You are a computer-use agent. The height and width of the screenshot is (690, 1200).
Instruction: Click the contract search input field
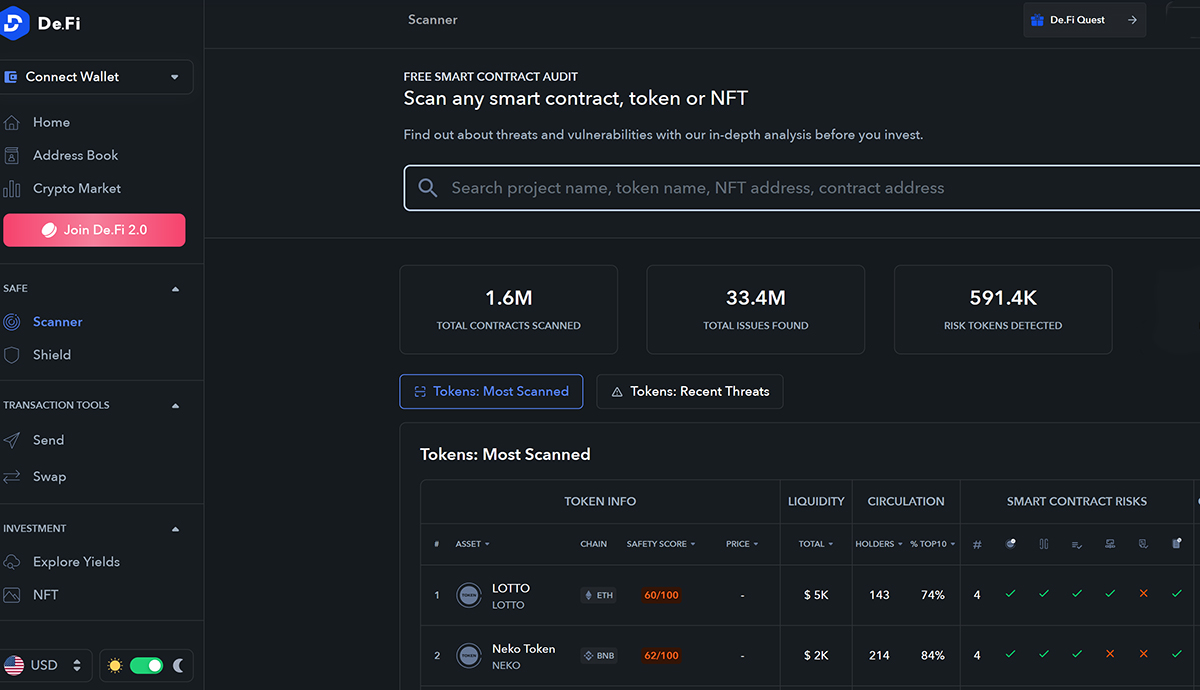pyautogui.click(x=800, y=188)
